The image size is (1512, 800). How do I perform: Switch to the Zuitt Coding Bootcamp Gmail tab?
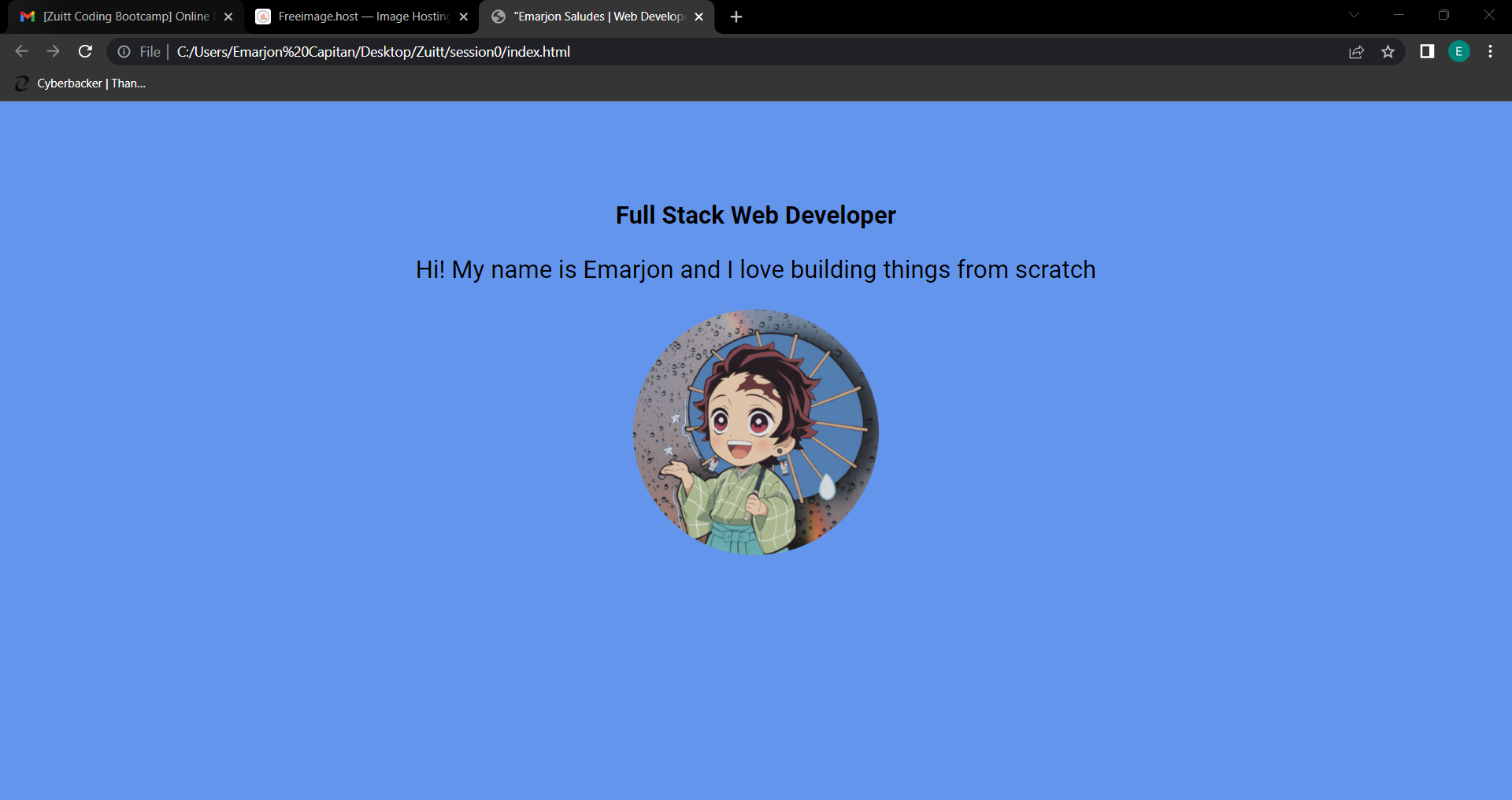(126, 17)
